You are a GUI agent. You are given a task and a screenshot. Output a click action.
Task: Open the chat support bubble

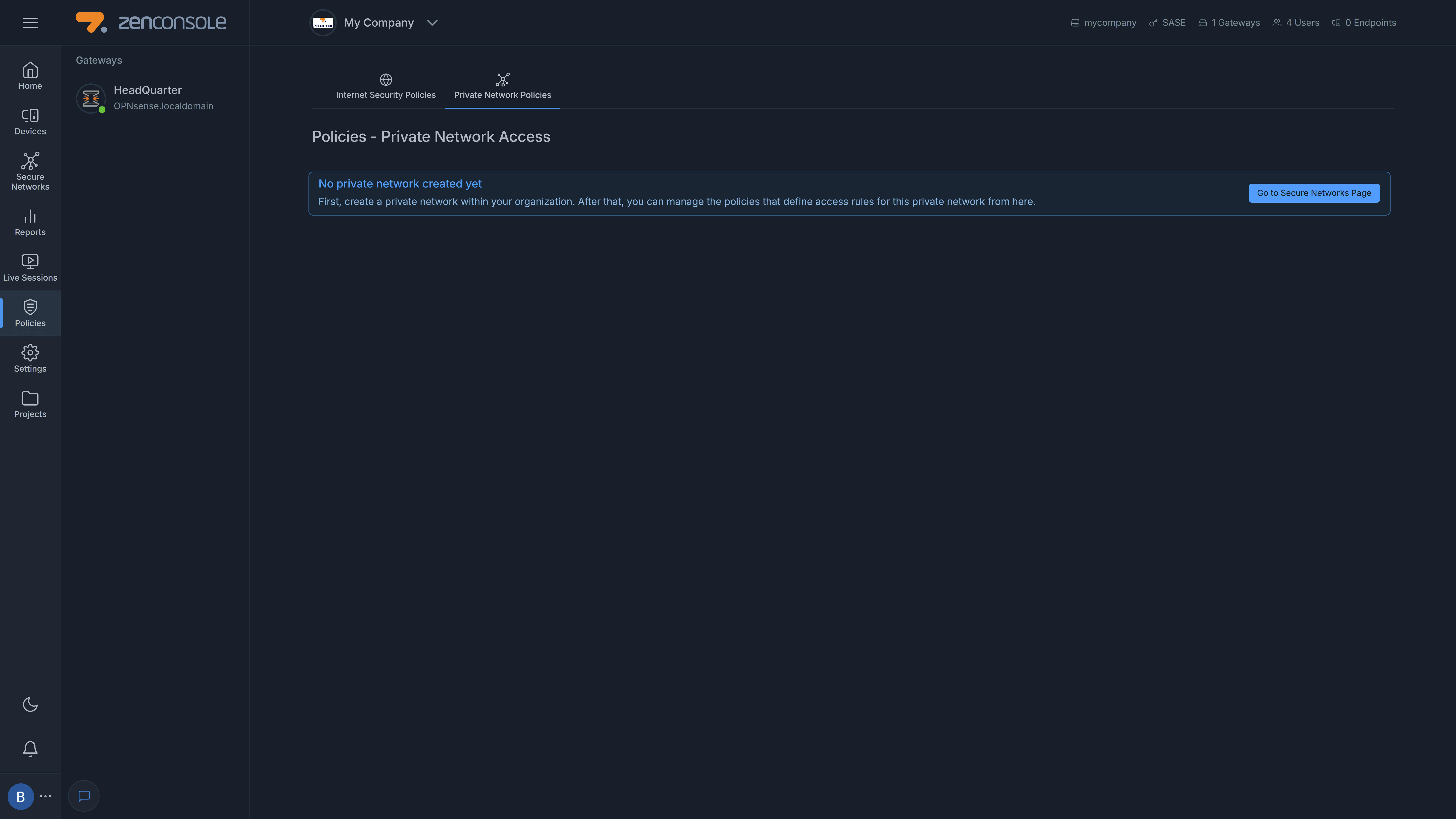click(x=84, y=796)
